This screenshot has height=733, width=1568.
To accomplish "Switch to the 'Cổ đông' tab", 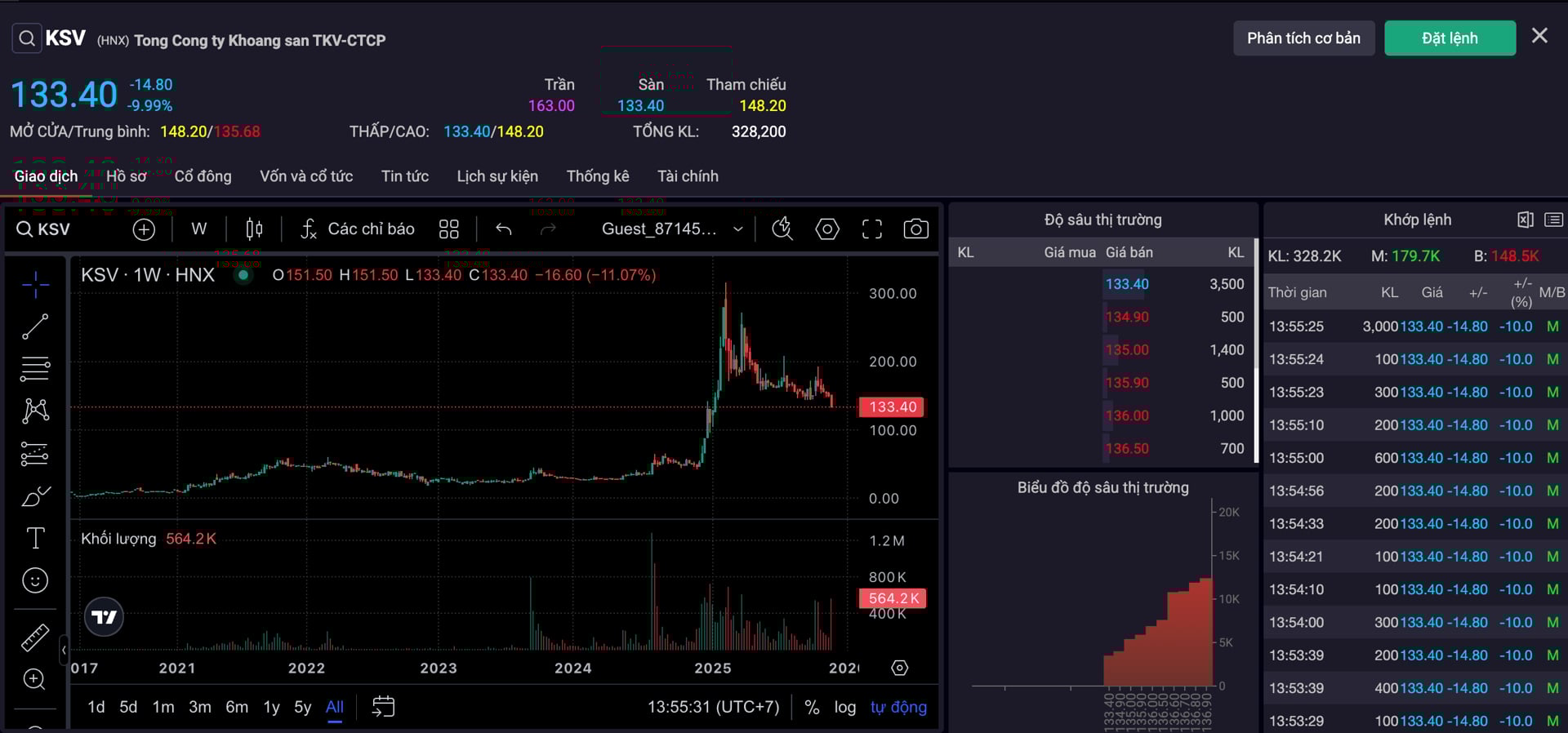I will tap(203, 176).
